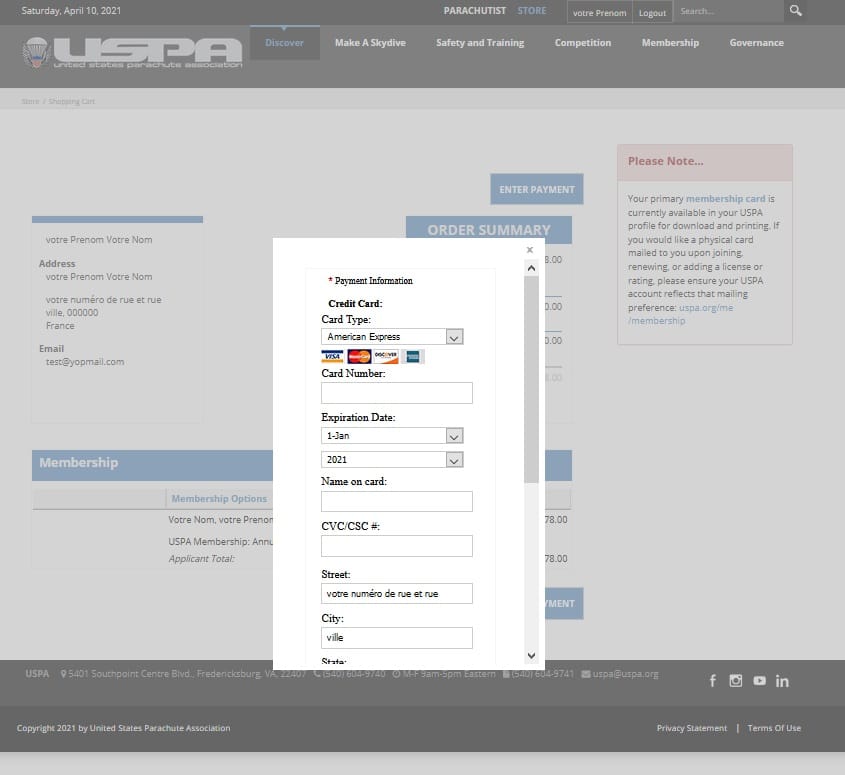Click the Visa card logo
The height and width of the screenshot is (775, 845).
(x=333, y=356)
